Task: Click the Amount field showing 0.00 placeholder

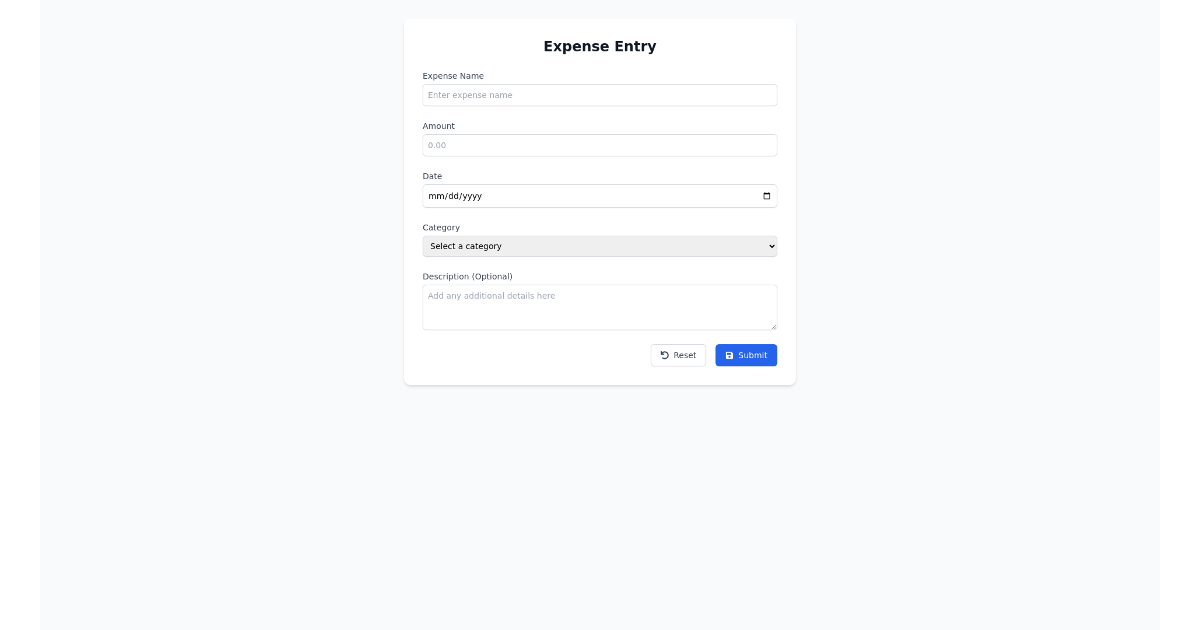Action: coord(599,145)
